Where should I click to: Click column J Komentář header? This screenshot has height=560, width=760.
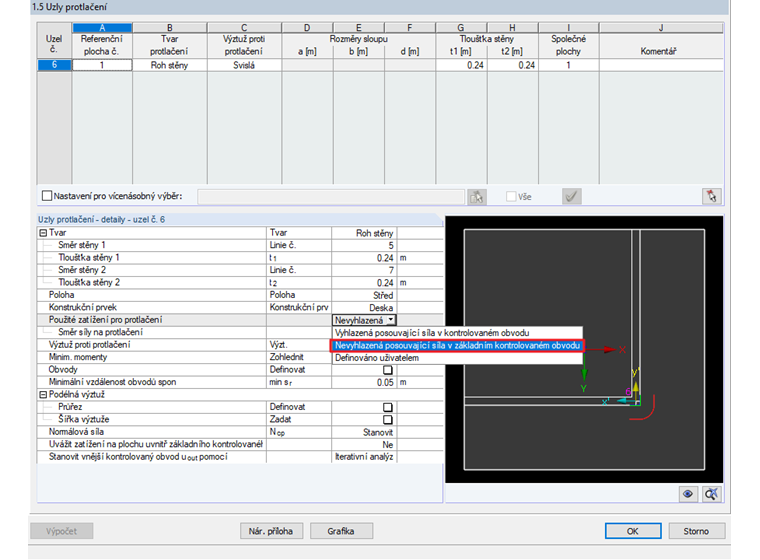(661, 28)
